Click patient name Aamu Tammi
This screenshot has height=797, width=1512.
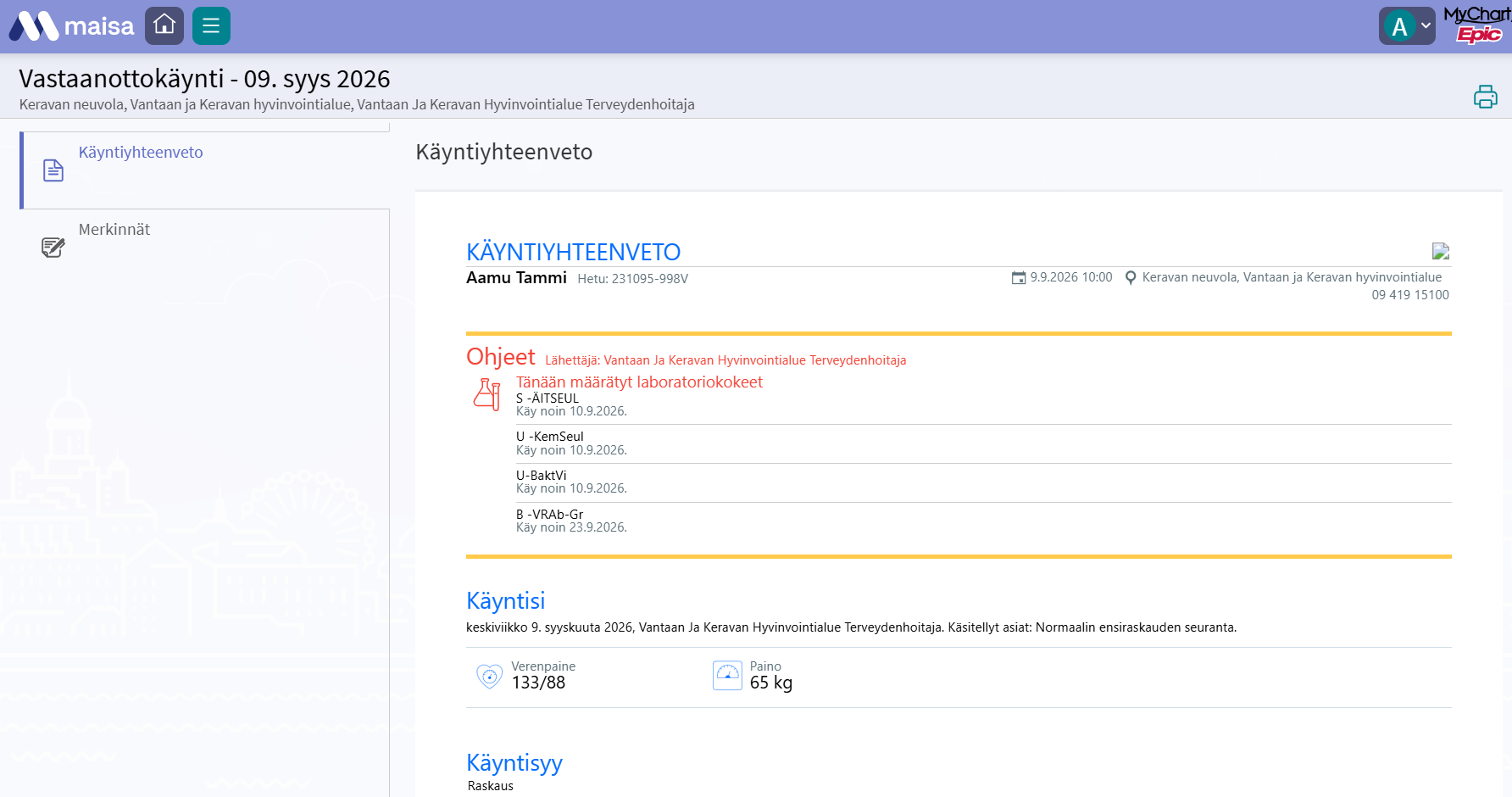tap(516, 277)
